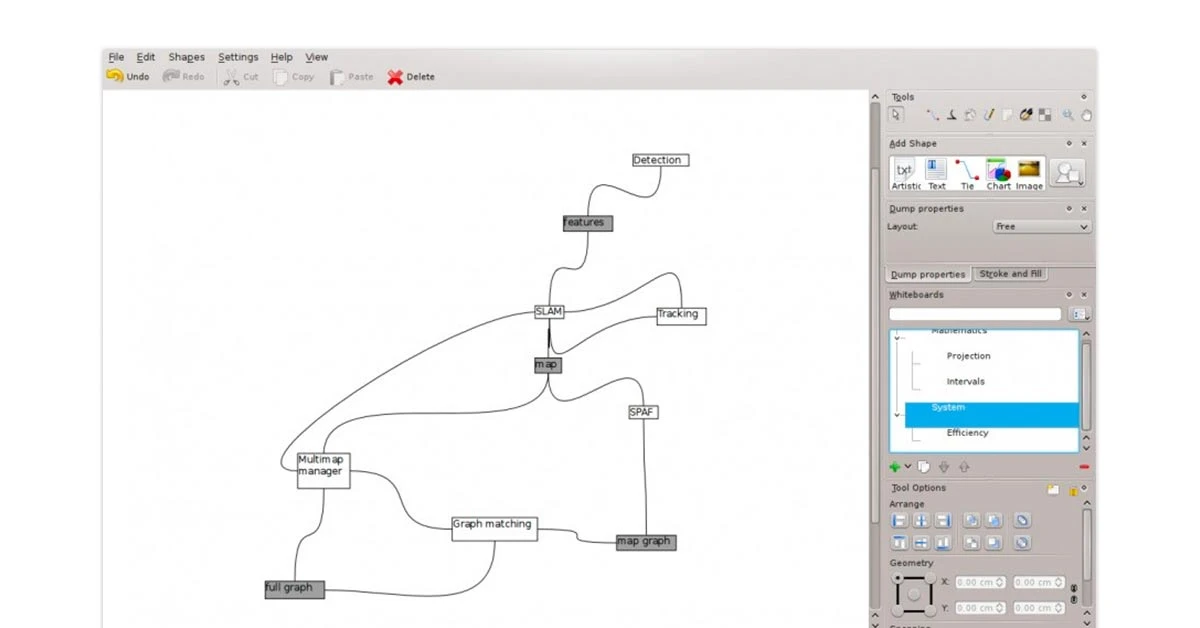Viewport: 1200px width, 628px height.
Task: Click the Undo button
Action: (x=127, y=76)
